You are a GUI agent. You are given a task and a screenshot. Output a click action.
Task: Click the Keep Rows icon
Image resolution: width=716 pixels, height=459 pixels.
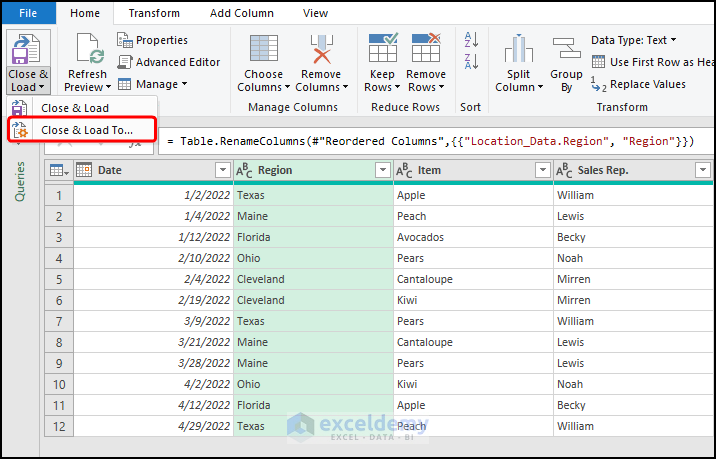pyautogui.click(x=383, y=48)
